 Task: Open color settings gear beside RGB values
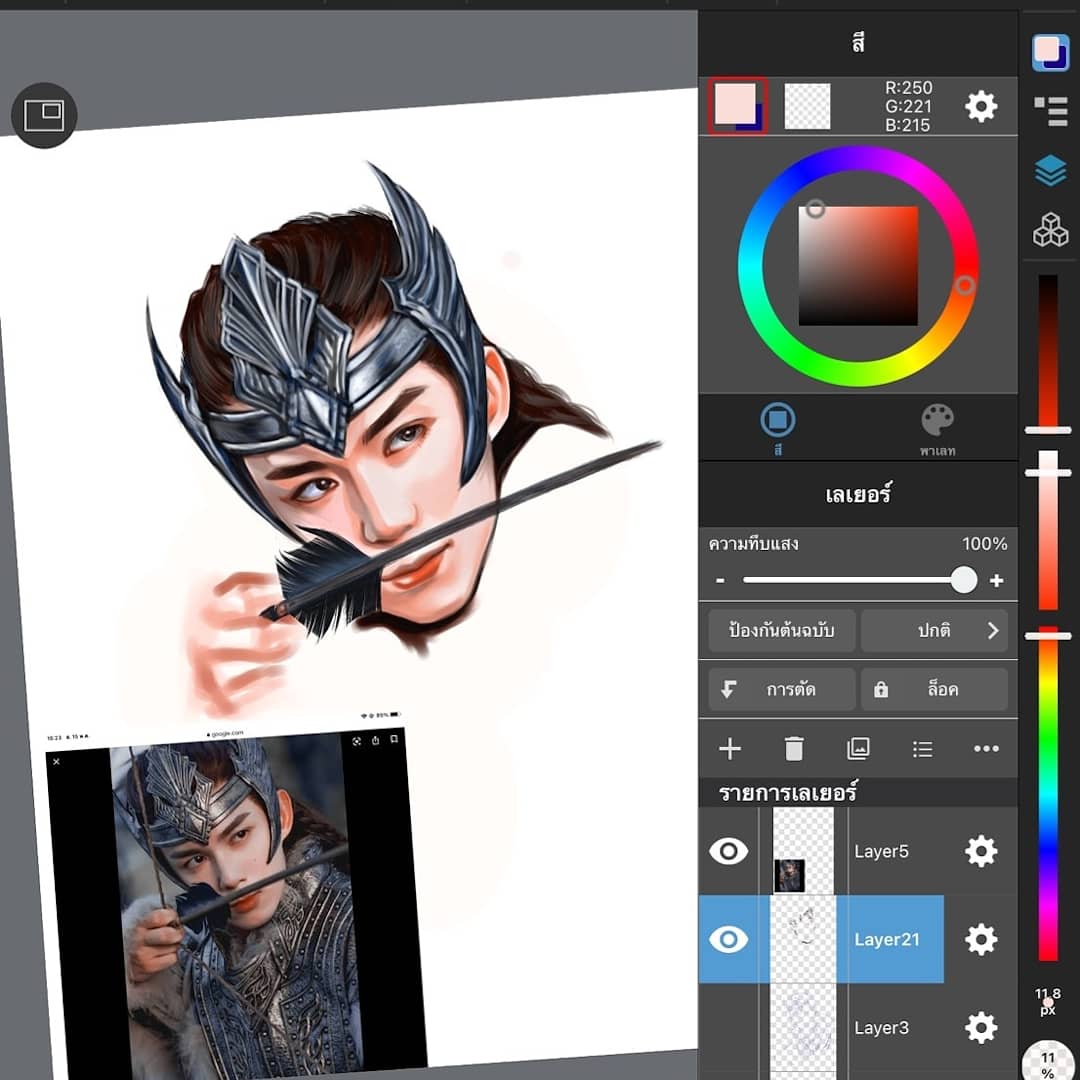click(x=981, y=107)
